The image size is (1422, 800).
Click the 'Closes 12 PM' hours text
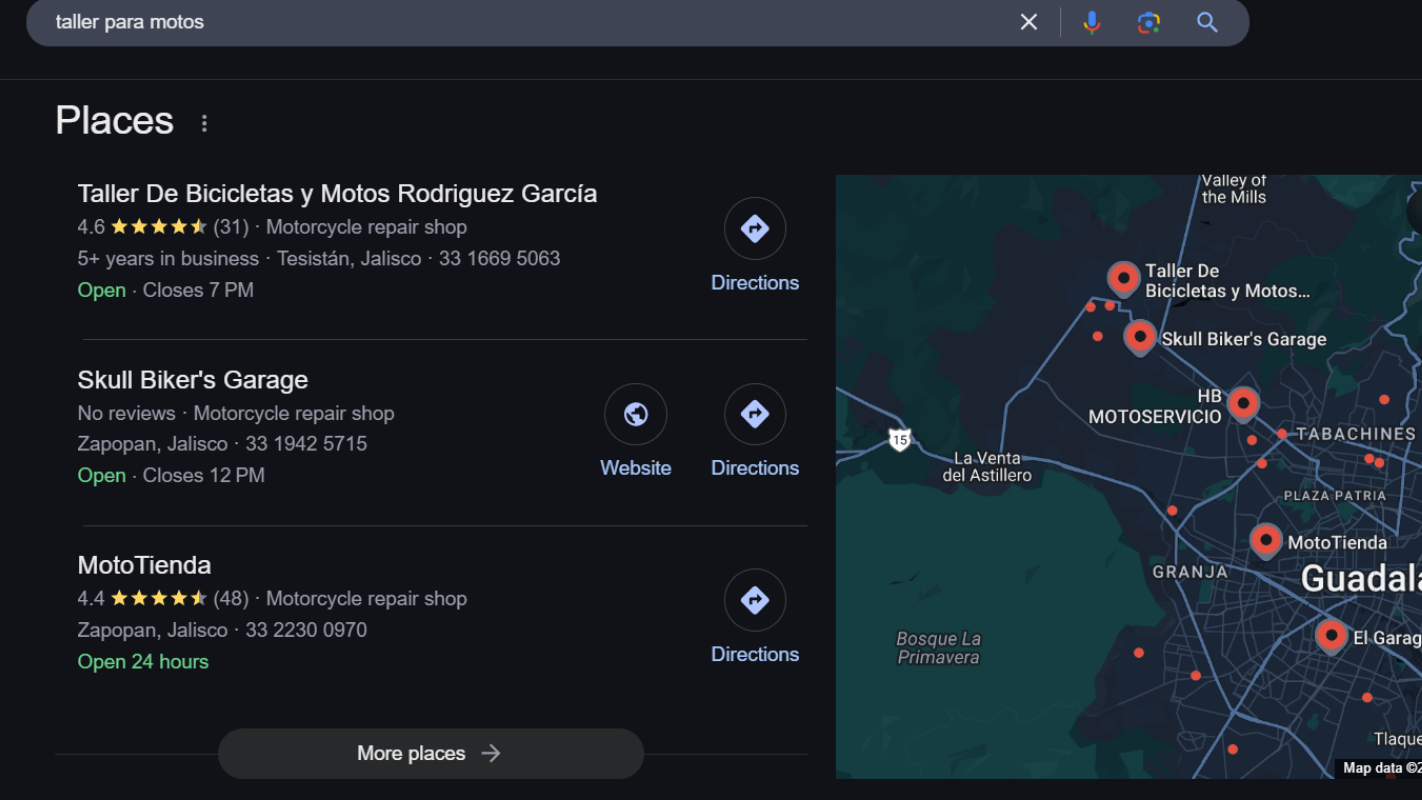[x=204, y=476]
